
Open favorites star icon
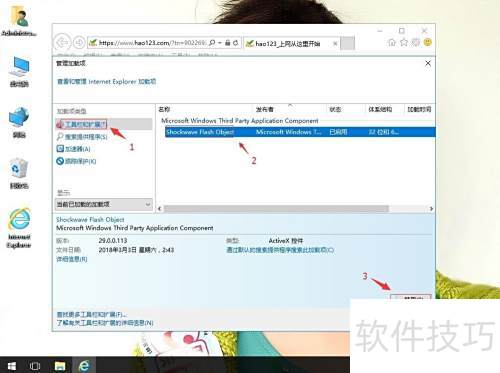(x=404, y=42)
